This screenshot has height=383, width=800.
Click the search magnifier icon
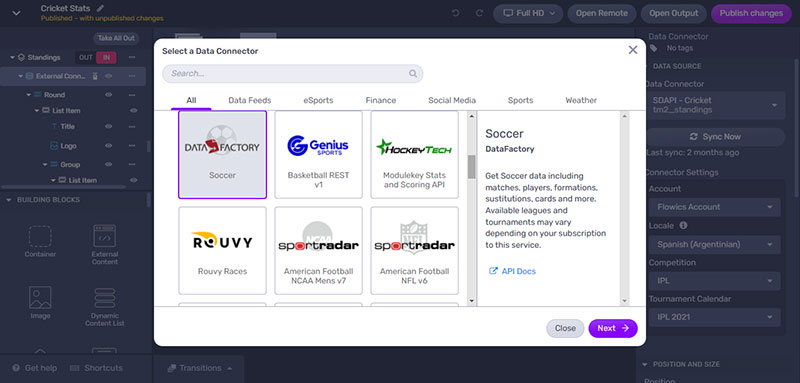pyautogui.click(x=413, y=73)
